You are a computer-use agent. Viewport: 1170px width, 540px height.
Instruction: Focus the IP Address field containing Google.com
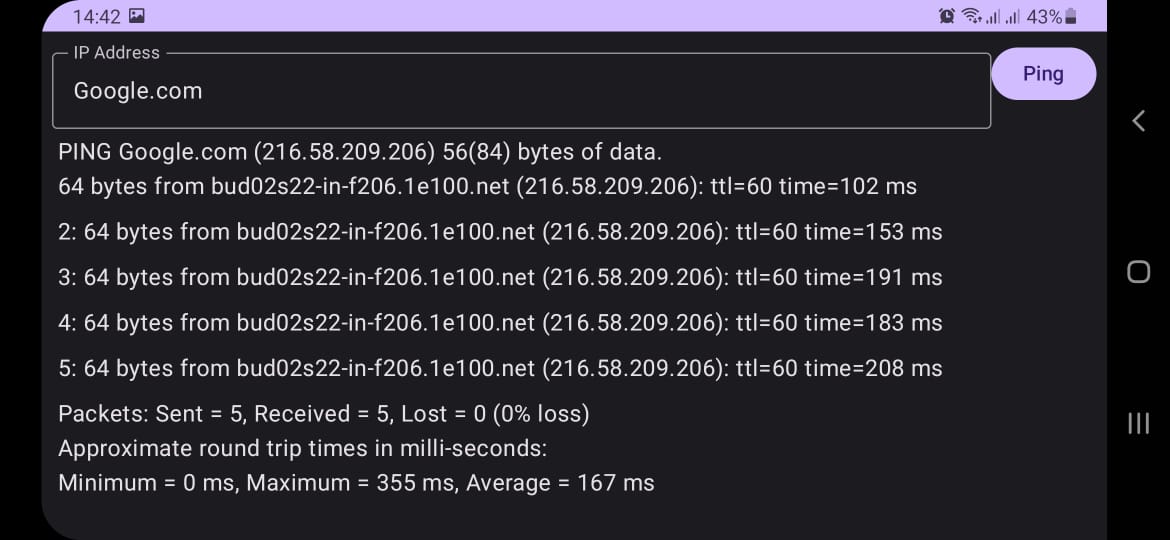click(x=520, y=91)
